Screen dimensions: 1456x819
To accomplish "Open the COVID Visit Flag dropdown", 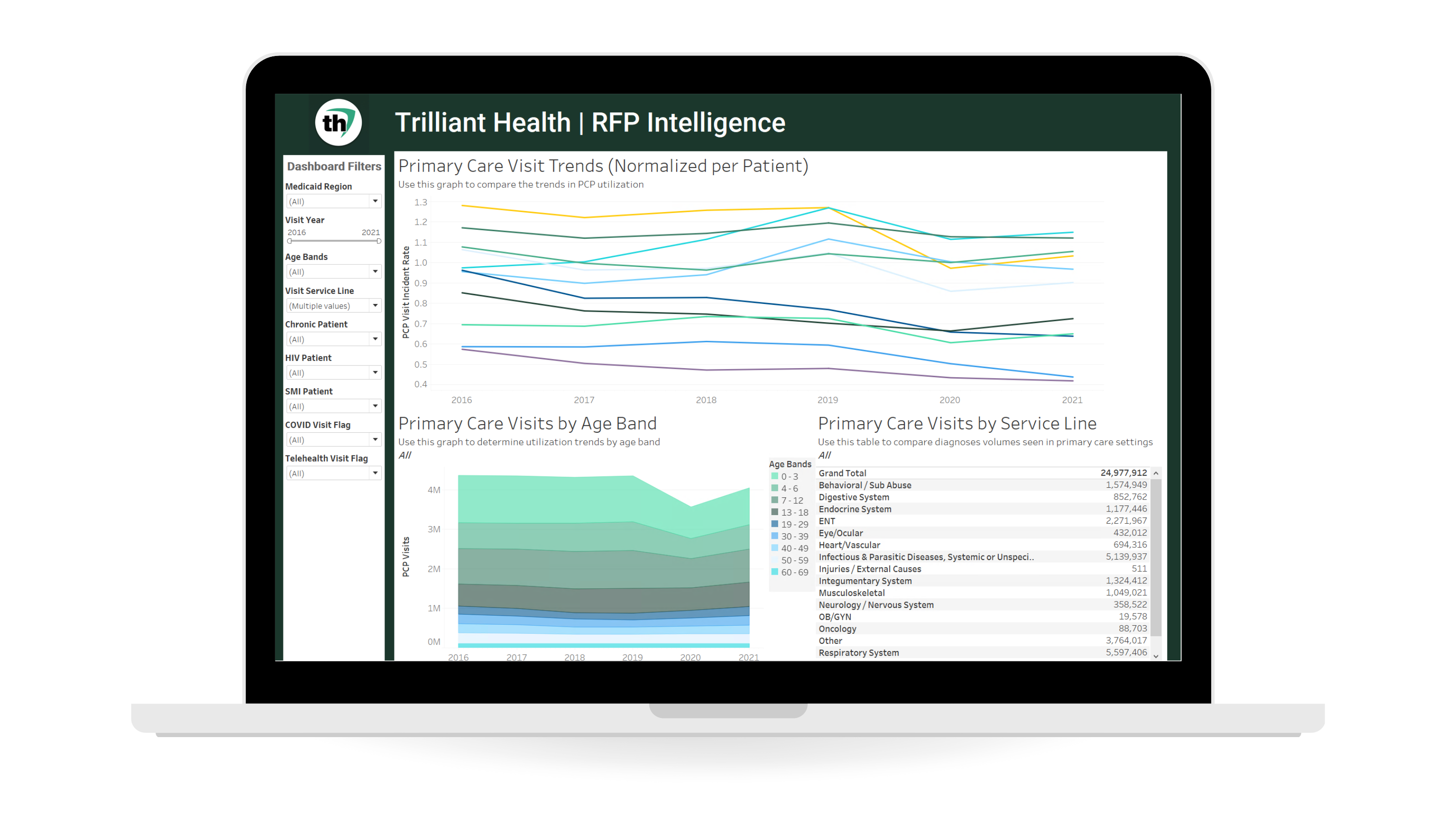I will (x=334, y=440).
